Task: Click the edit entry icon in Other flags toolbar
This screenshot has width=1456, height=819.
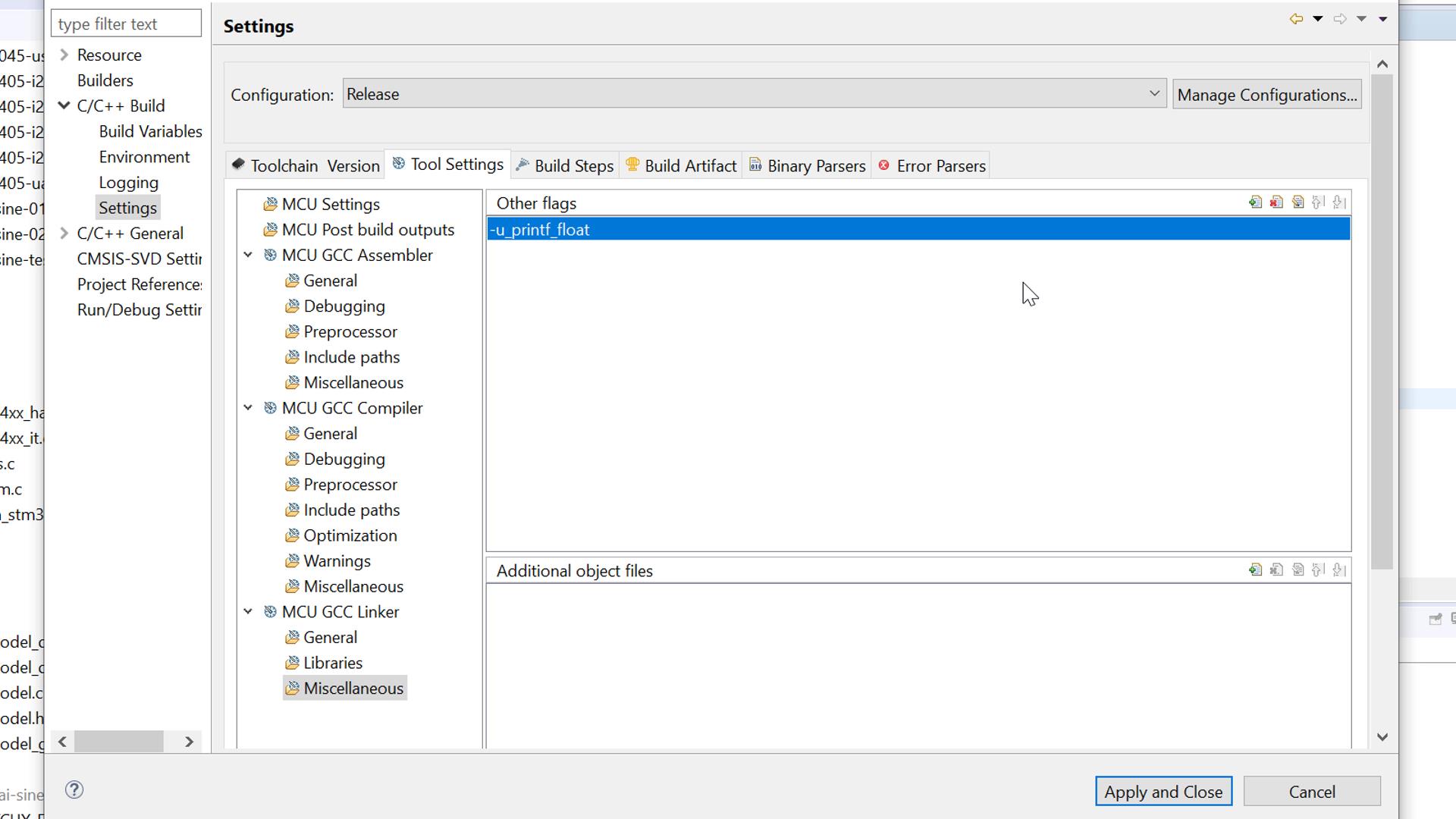Action: [x=1298, y=202]
